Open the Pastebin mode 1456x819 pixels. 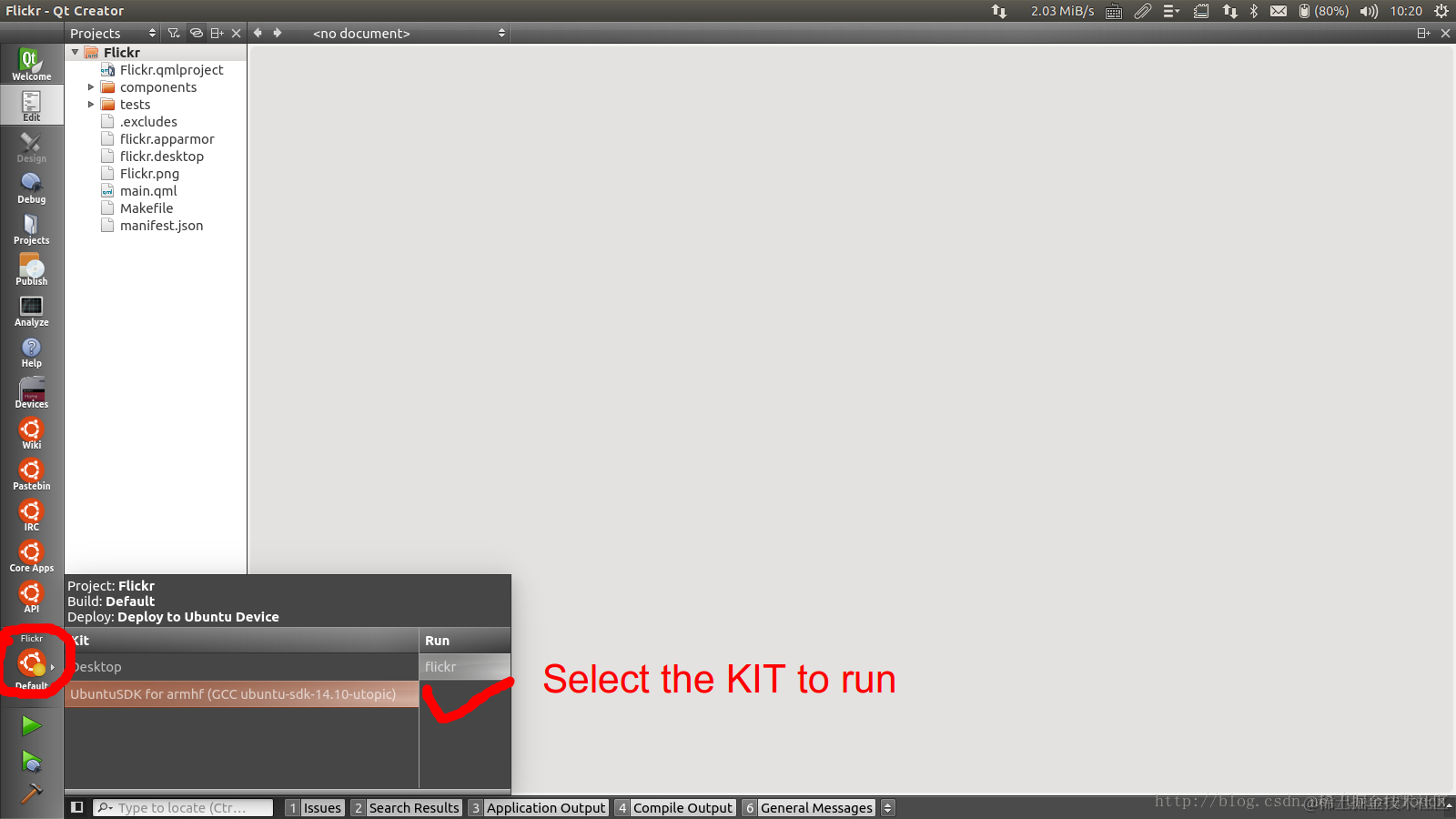coord(31,474)
